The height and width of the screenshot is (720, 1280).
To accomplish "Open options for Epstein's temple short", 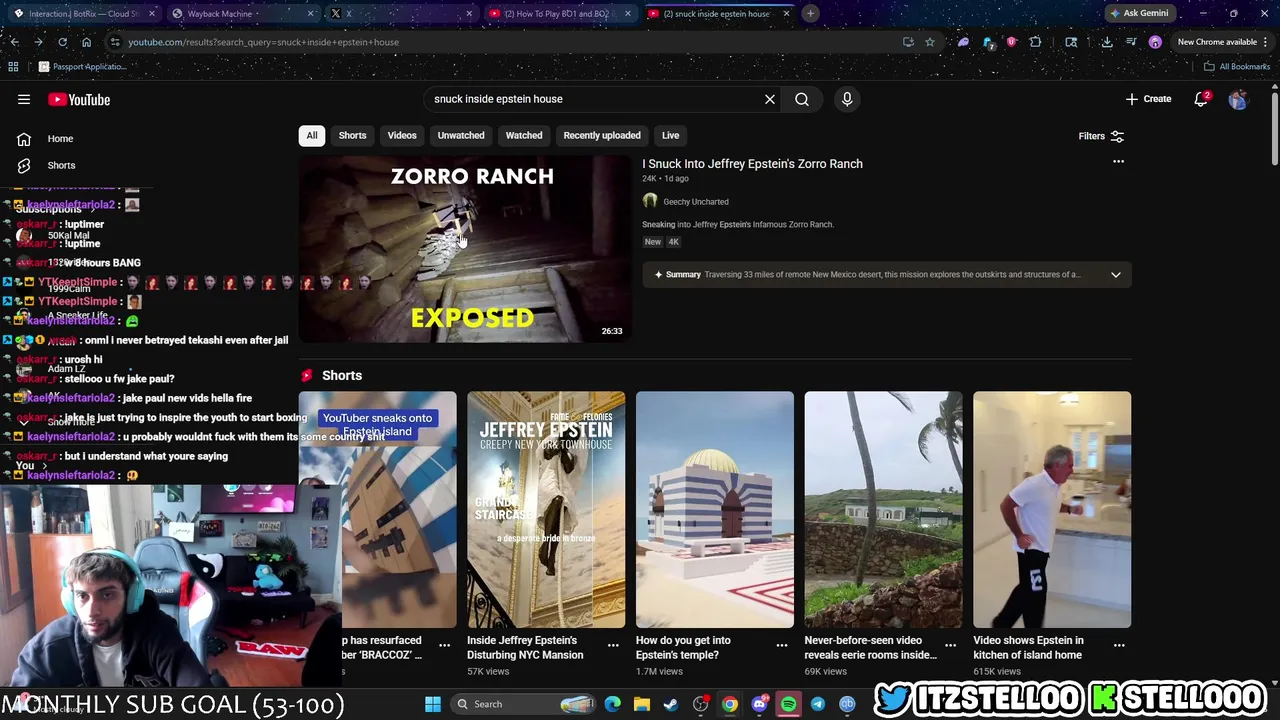I will click(x=782, y=645).
